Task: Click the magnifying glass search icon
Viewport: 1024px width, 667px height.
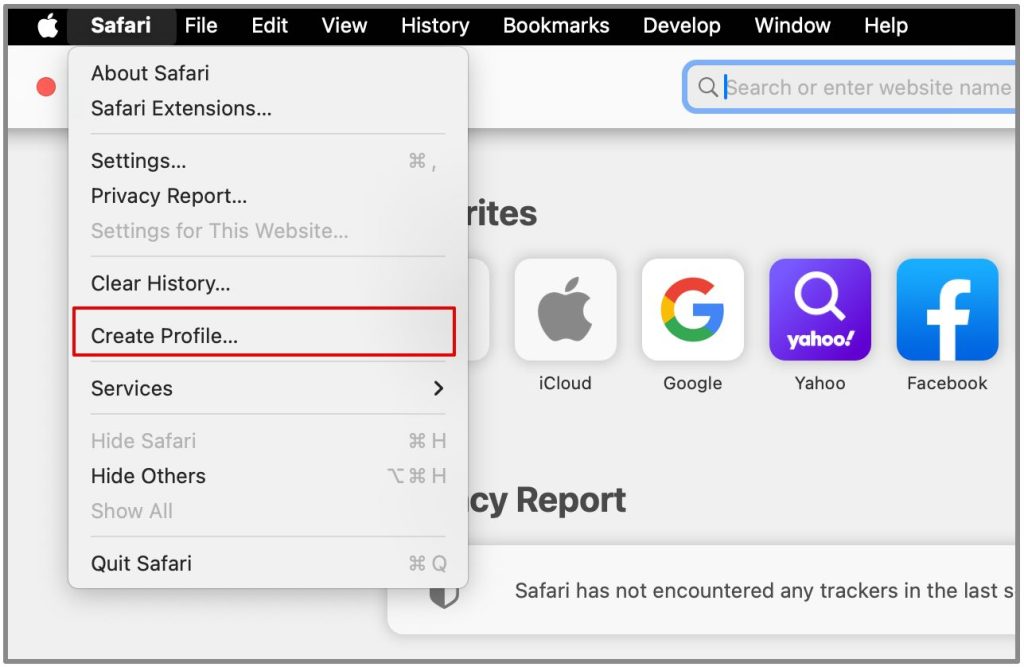Action: (x=708, y=88)
